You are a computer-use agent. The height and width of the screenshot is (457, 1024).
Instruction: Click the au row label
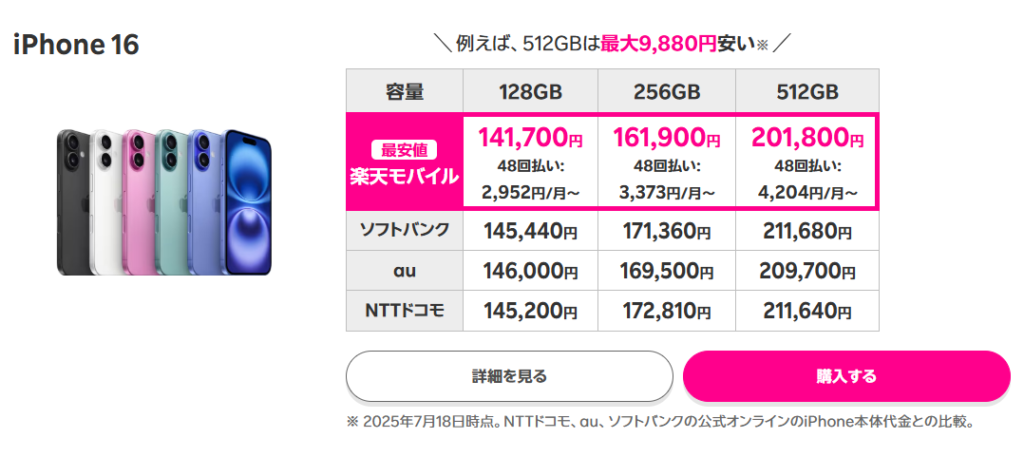coord(404,270)
